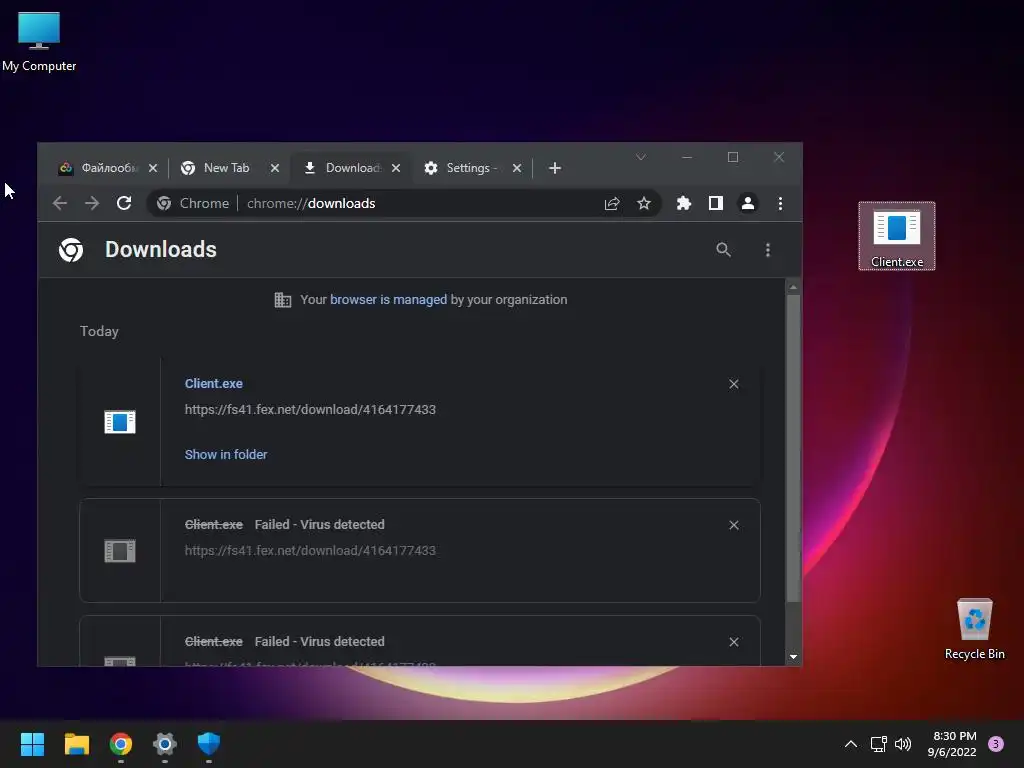
Task: Open the Windows Start menu
Action: (32, 744)
